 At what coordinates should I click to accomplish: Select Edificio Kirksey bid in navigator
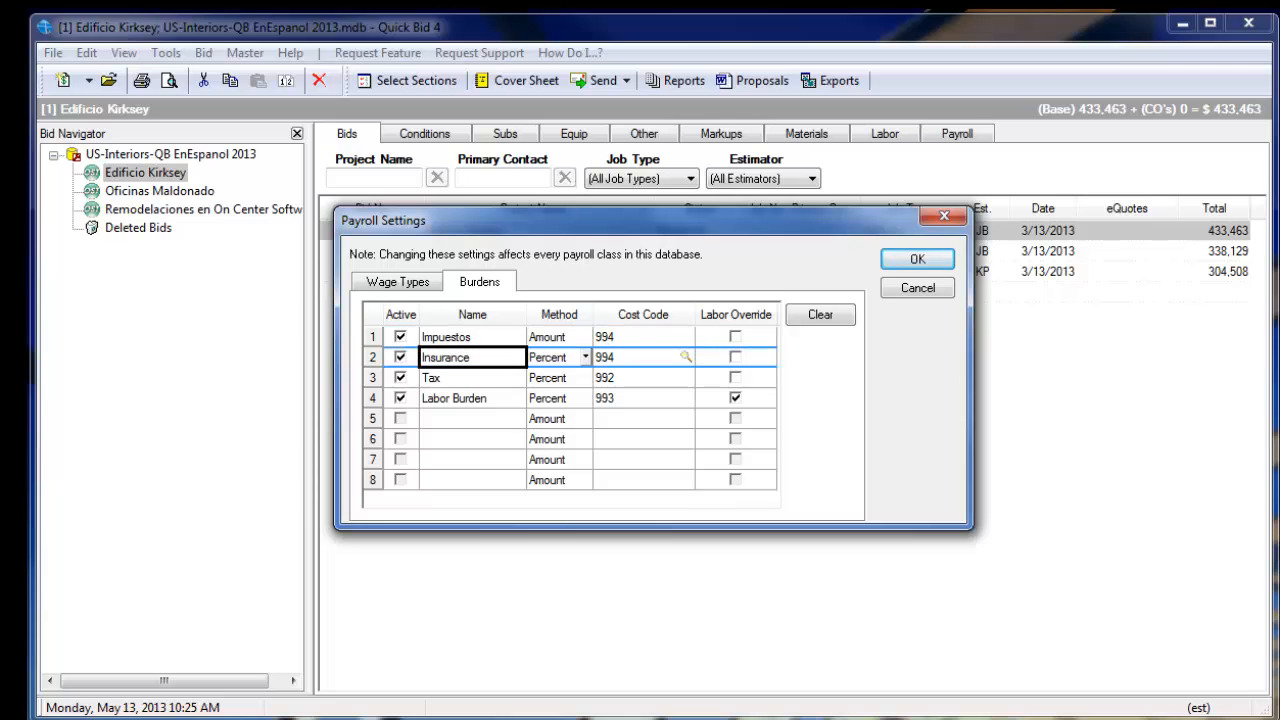pos(145,172)
